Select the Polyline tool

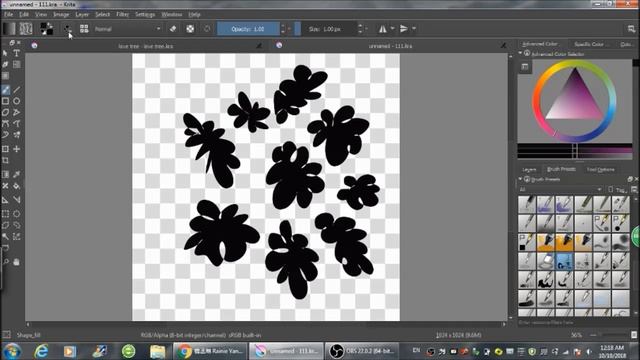click(x=17, y=112)
